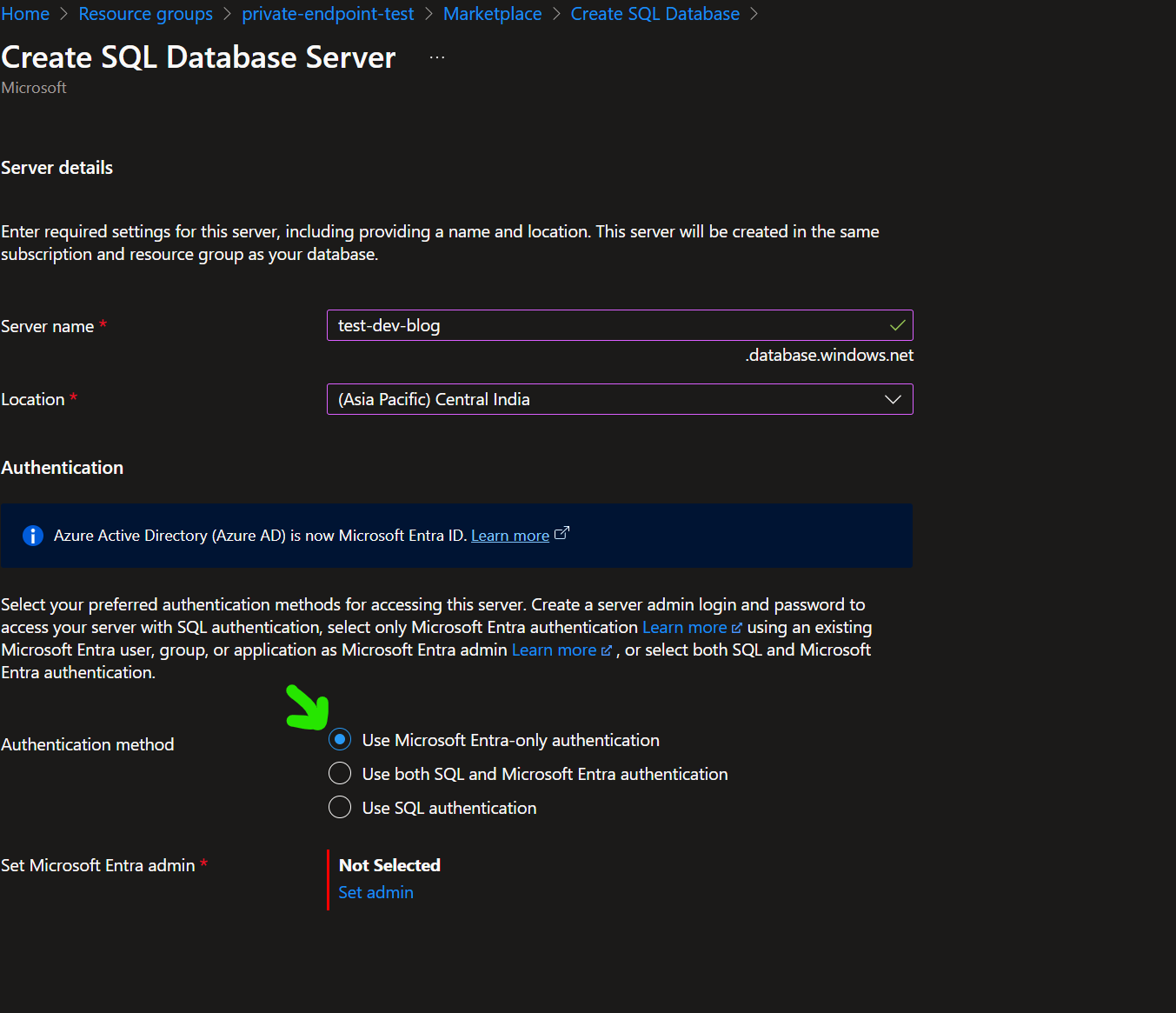1176x1013 pixels.
Task: Select Use Microsoft Entra-only authentication
Action: pos(340,740)
